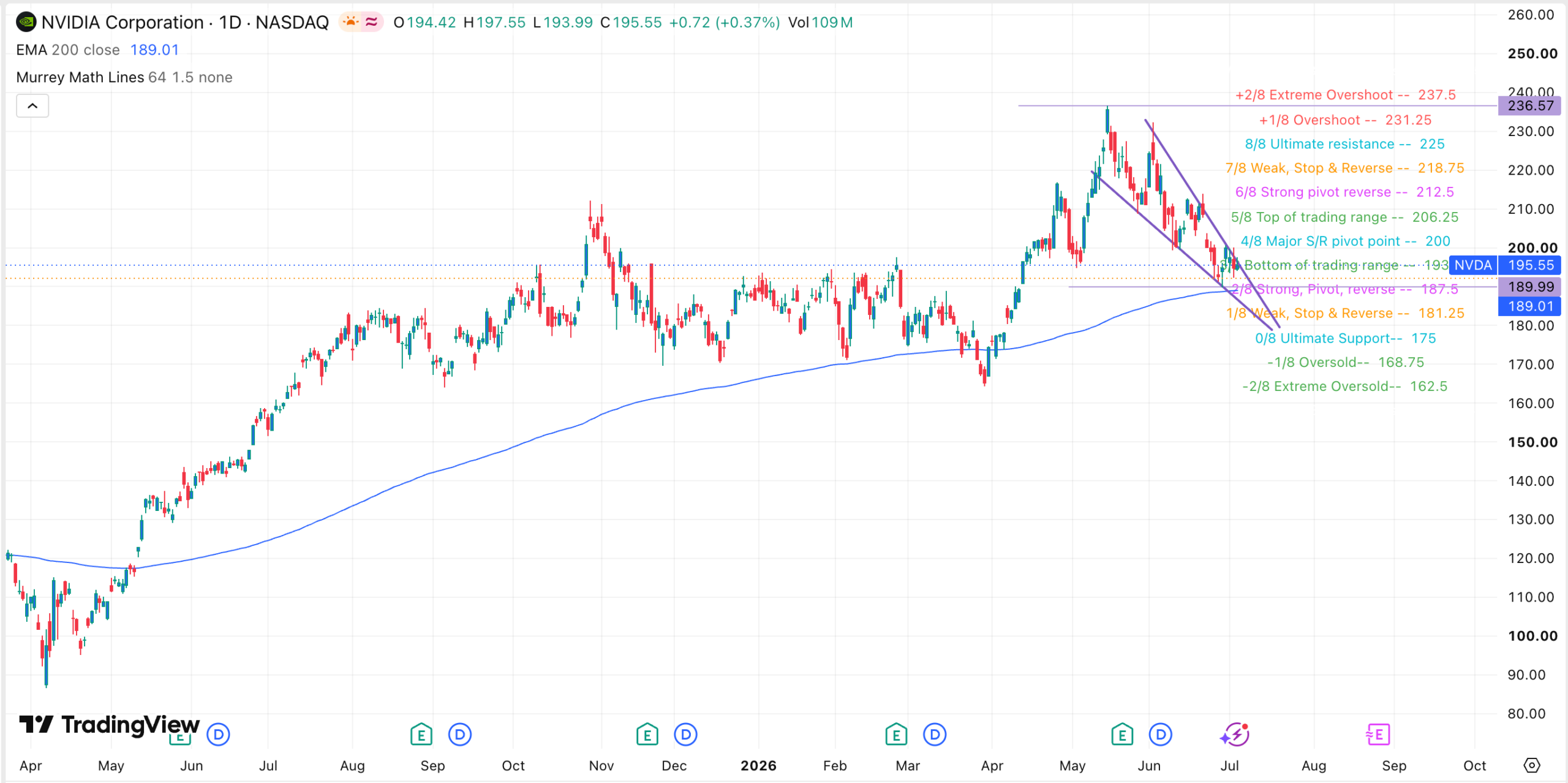Click the earnings E marker after May 2026

pos(1122,734)
